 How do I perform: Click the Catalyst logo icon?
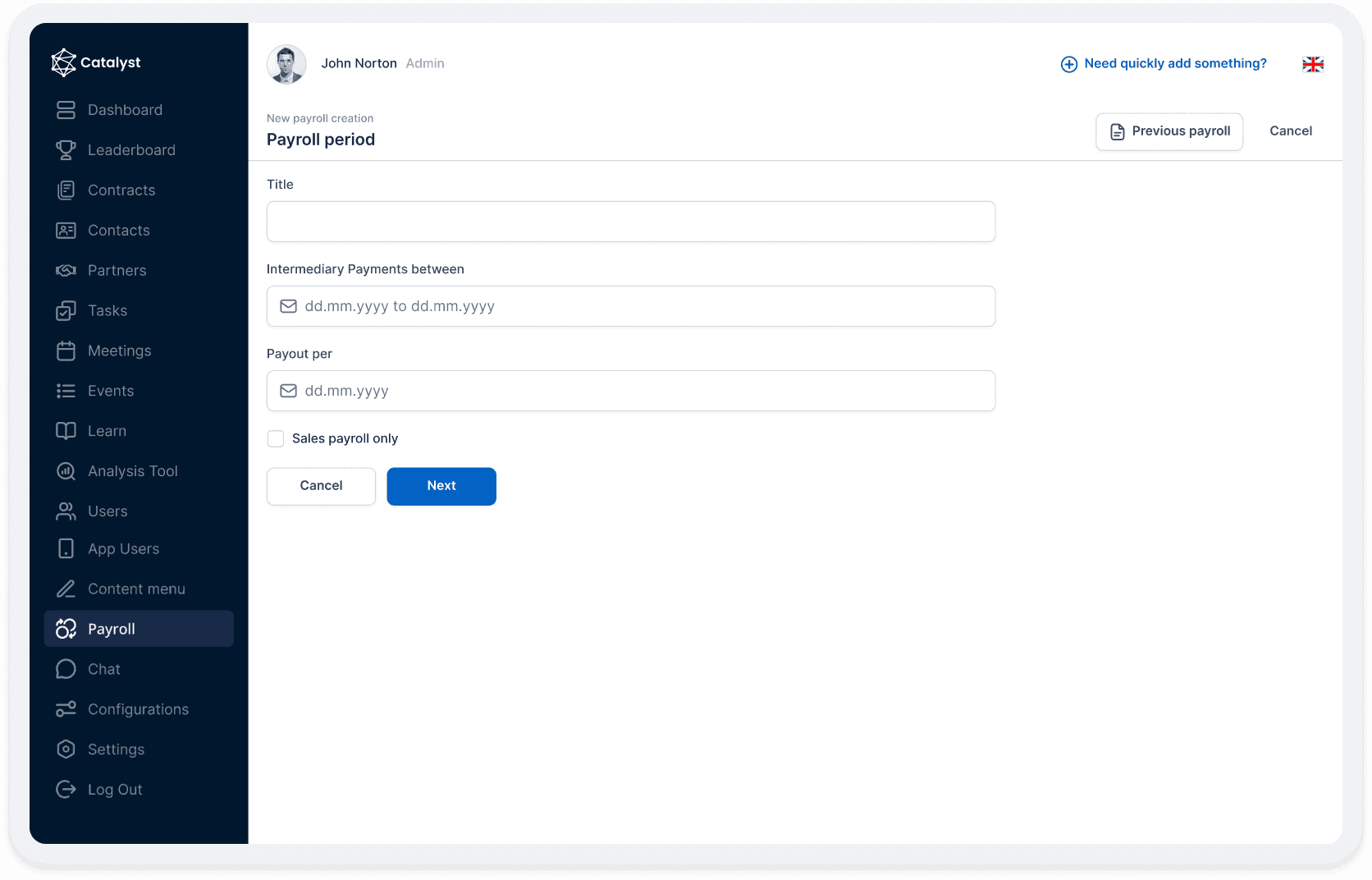point(63,62)
